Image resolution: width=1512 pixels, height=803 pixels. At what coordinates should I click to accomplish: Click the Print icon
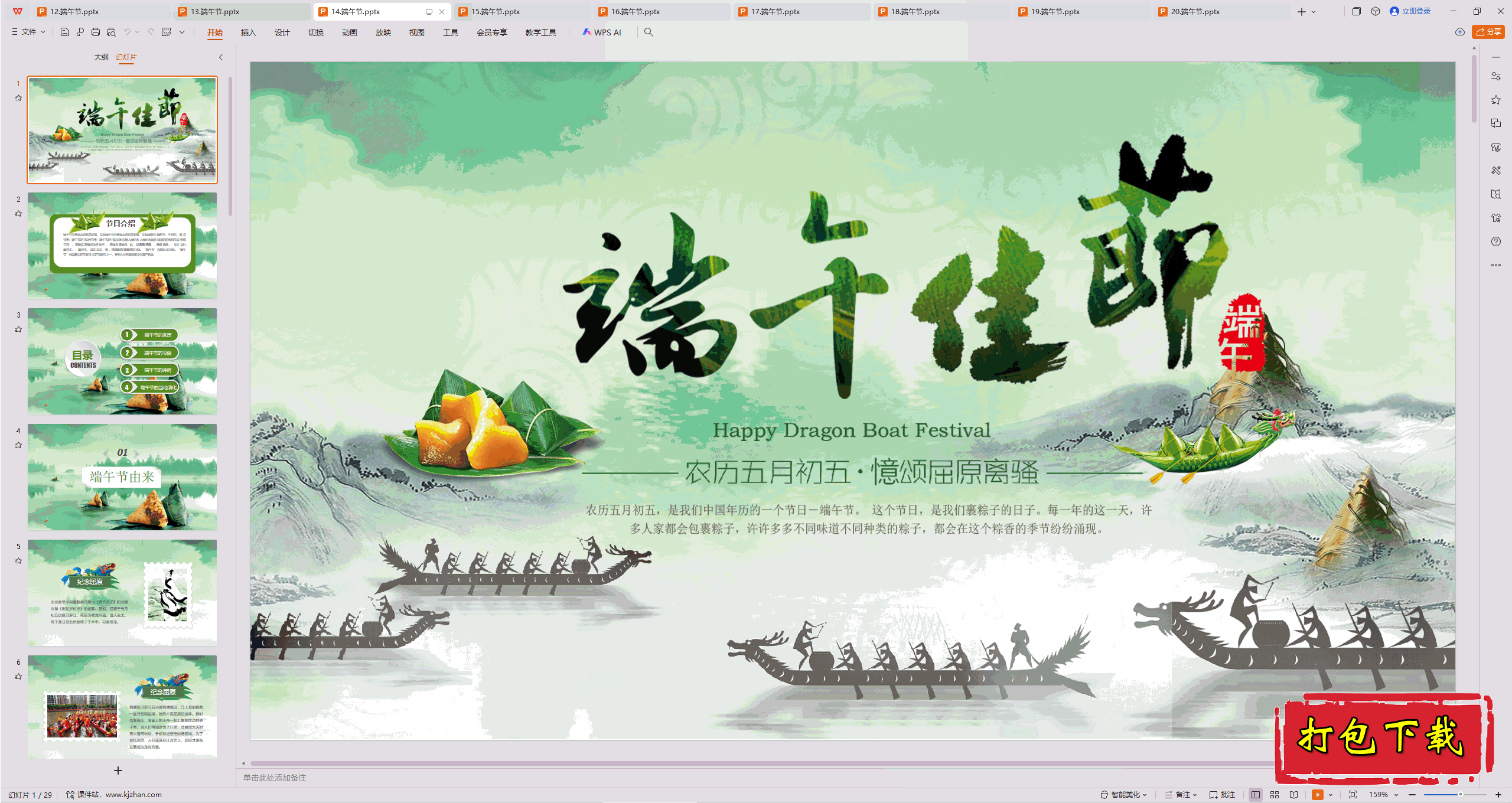point(96,32)
